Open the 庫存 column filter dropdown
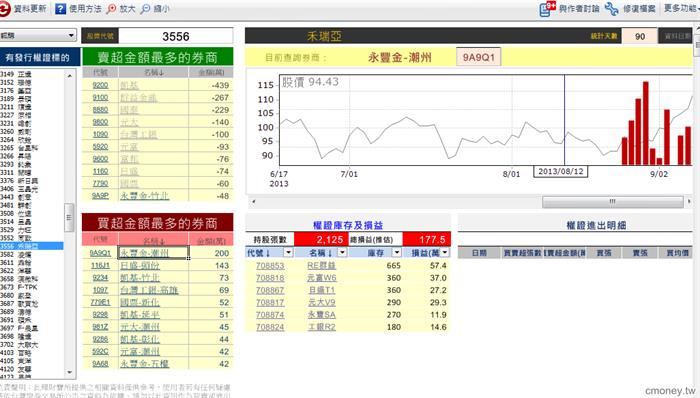 [x=396, y=253]
